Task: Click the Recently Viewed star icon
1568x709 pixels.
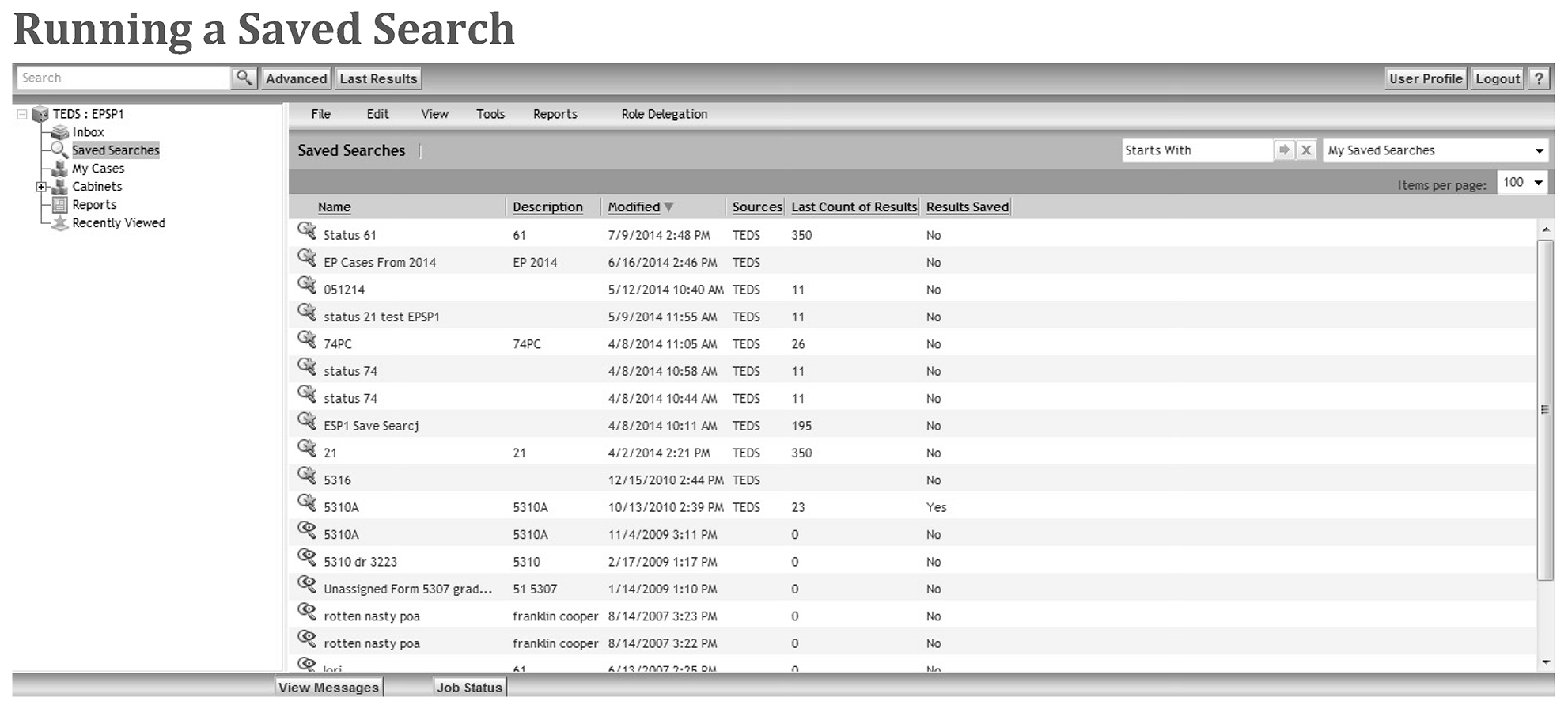Action: pyautogui.click(x=59, y=223)
